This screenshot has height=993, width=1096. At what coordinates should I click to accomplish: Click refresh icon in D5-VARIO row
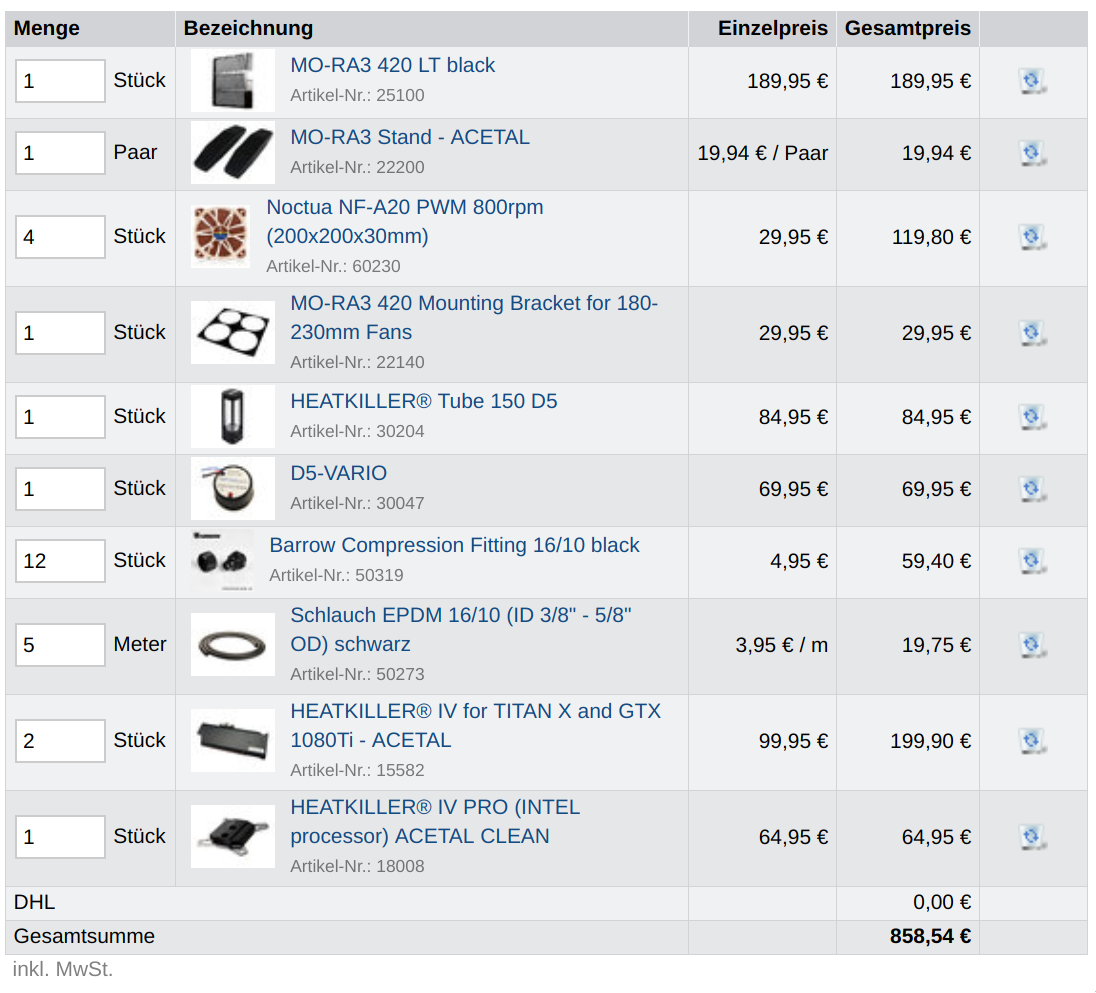click(1032, 489)
